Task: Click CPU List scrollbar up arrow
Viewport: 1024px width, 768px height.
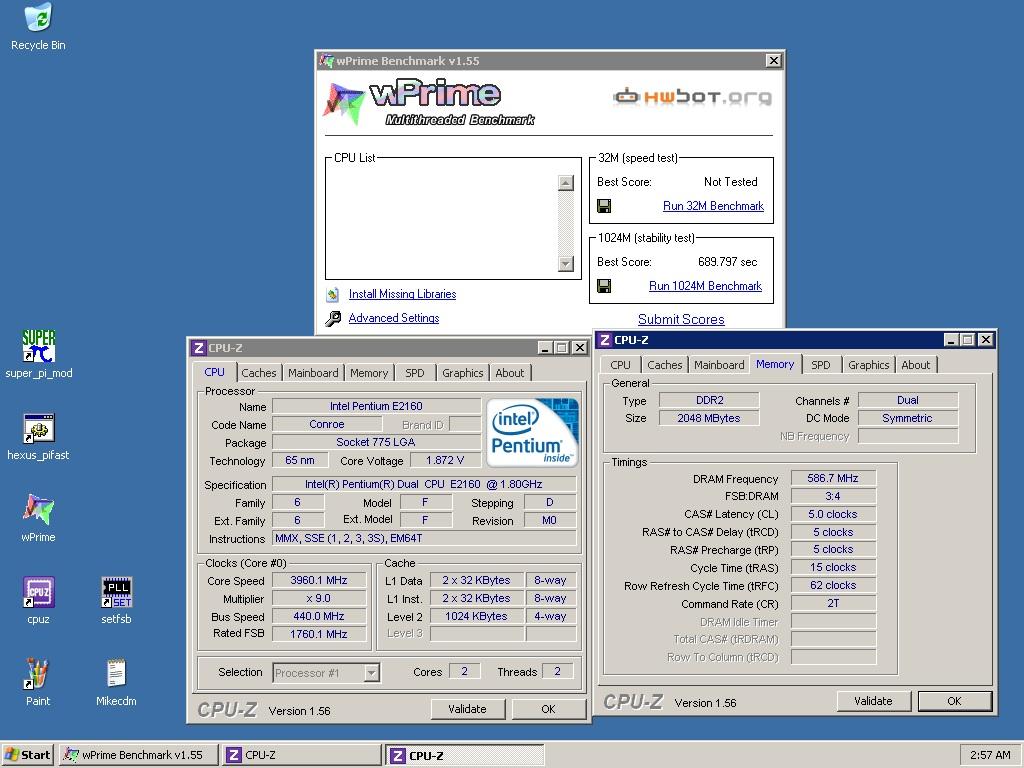Action: (566, 183)
